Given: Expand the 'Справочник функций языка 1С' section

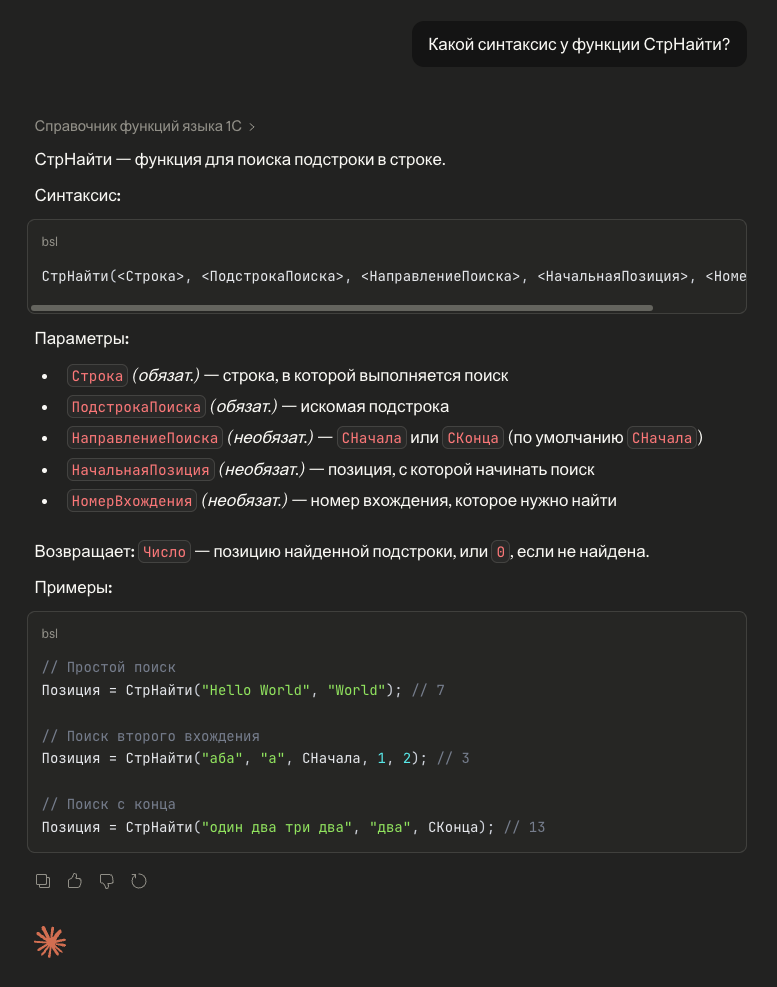Looking at the screenshot, I should pyautogui.click(x=145, y=126).
